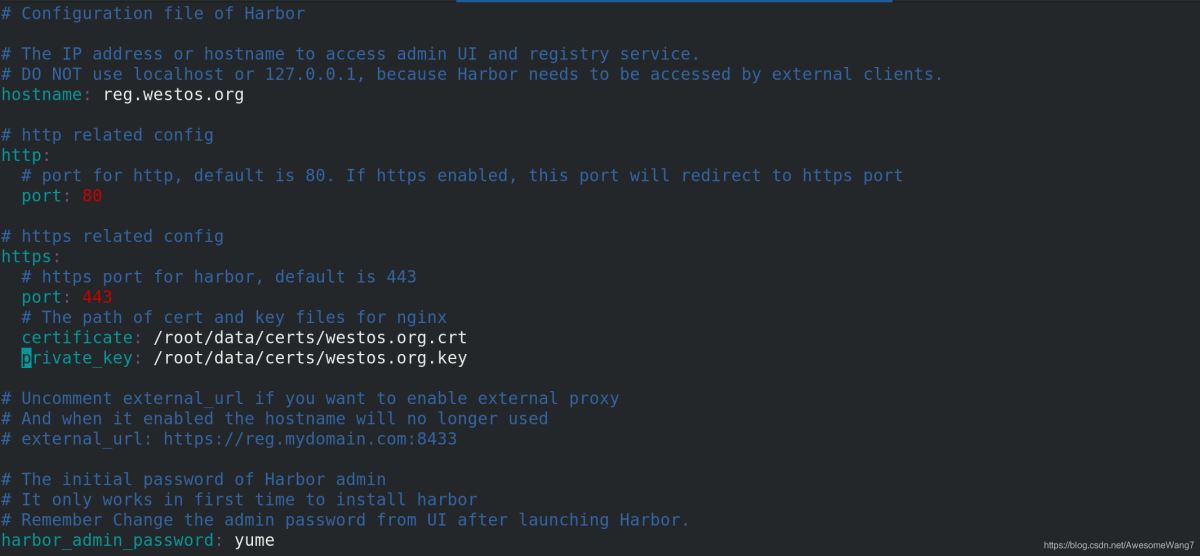Click the Configuration file of Harbor comment
This screenshot has width=1200, height=556.
point(153,14)
